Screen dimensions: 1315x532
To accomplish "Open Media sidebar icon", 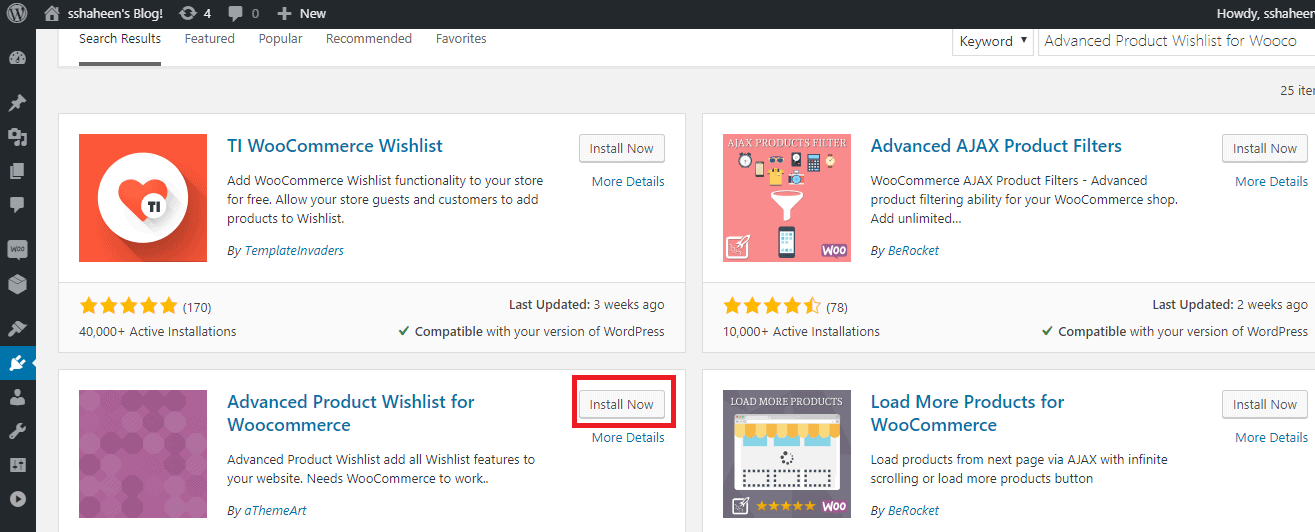I will [17, 137].
